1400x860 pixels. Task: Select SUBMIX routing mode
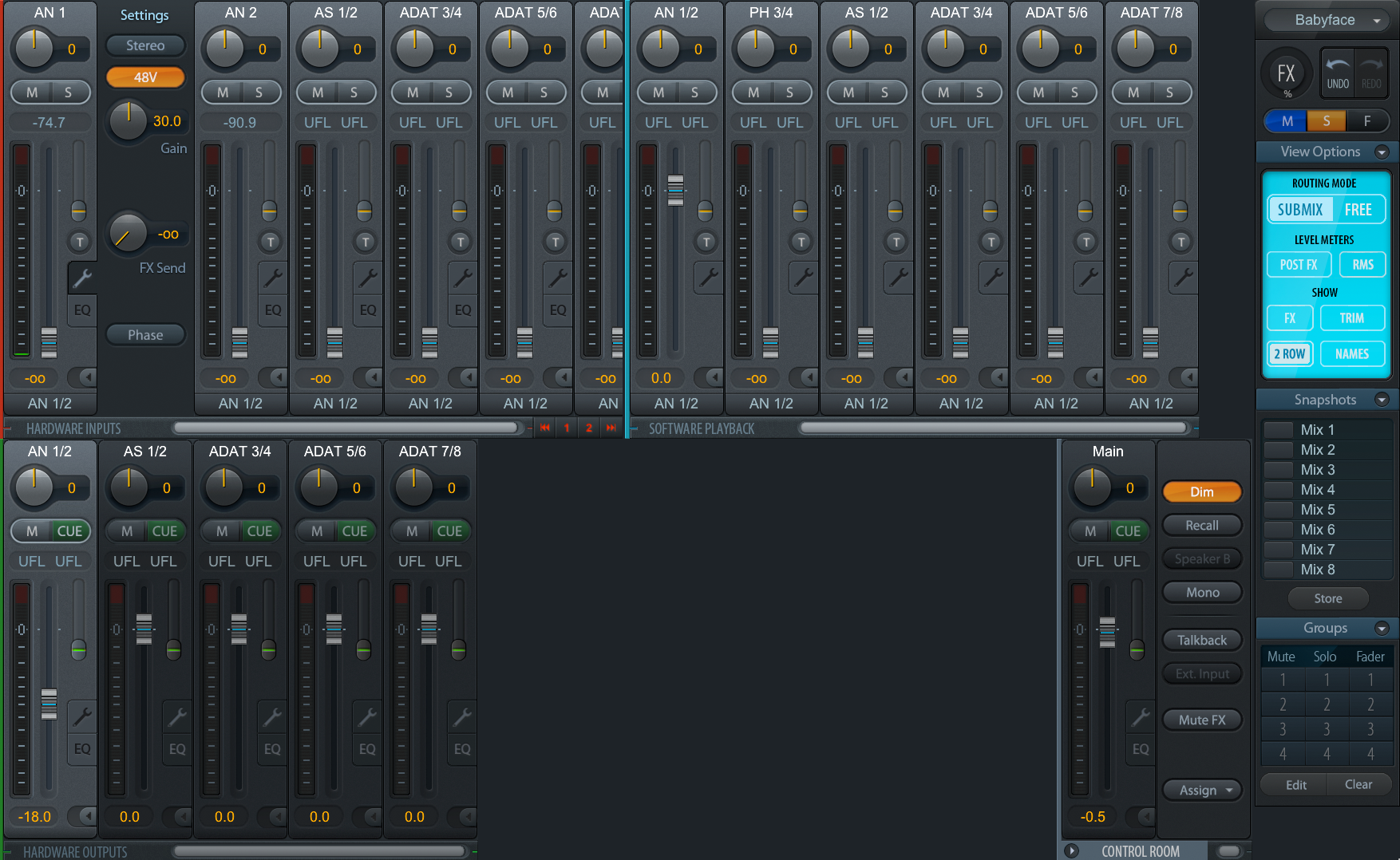(1299, 210)
